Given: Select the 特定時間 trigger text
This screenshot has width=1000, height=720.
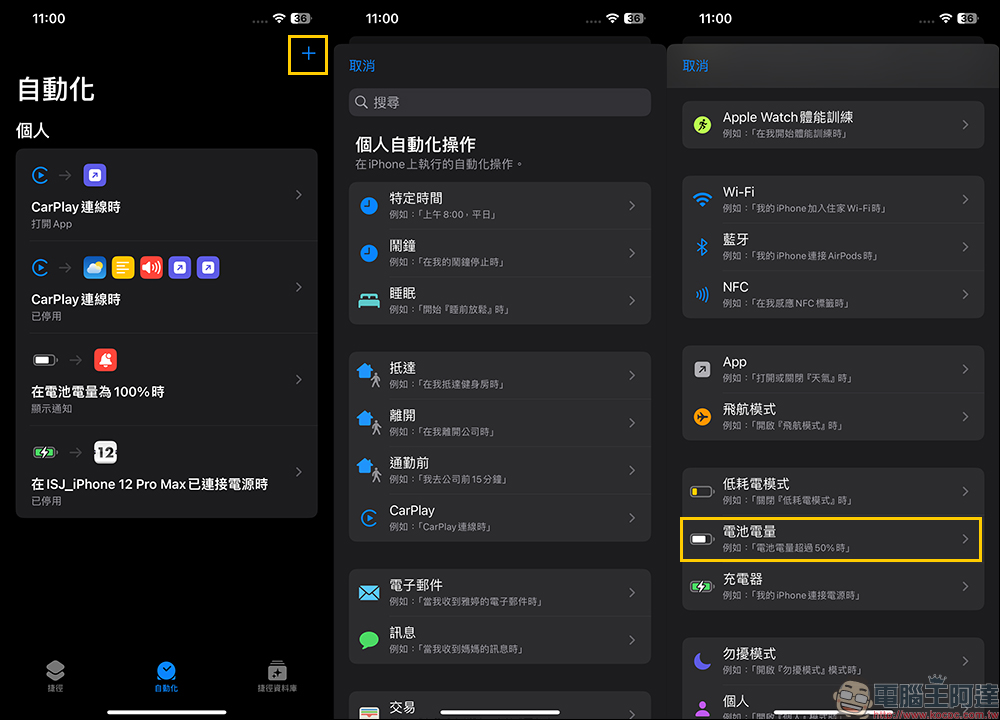Looking at the screenshot, I should (416, 198).
